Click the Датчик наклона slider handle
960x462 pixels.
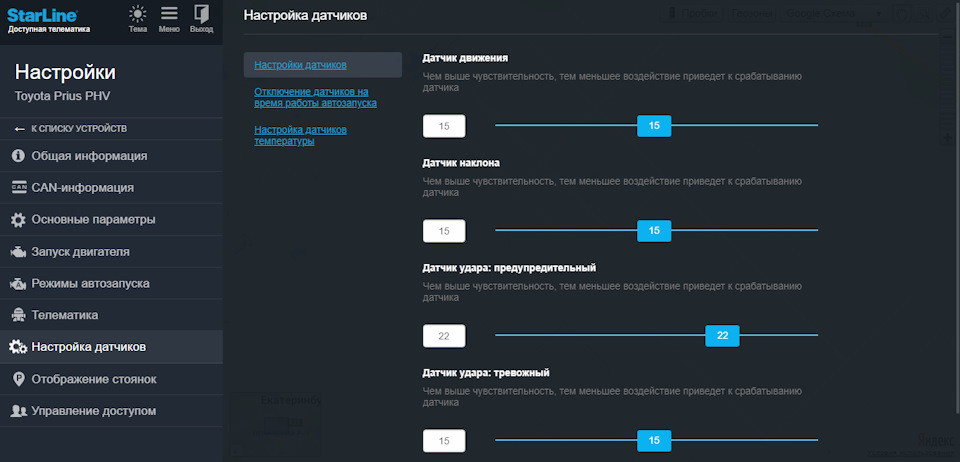click(x=654, y=231)
